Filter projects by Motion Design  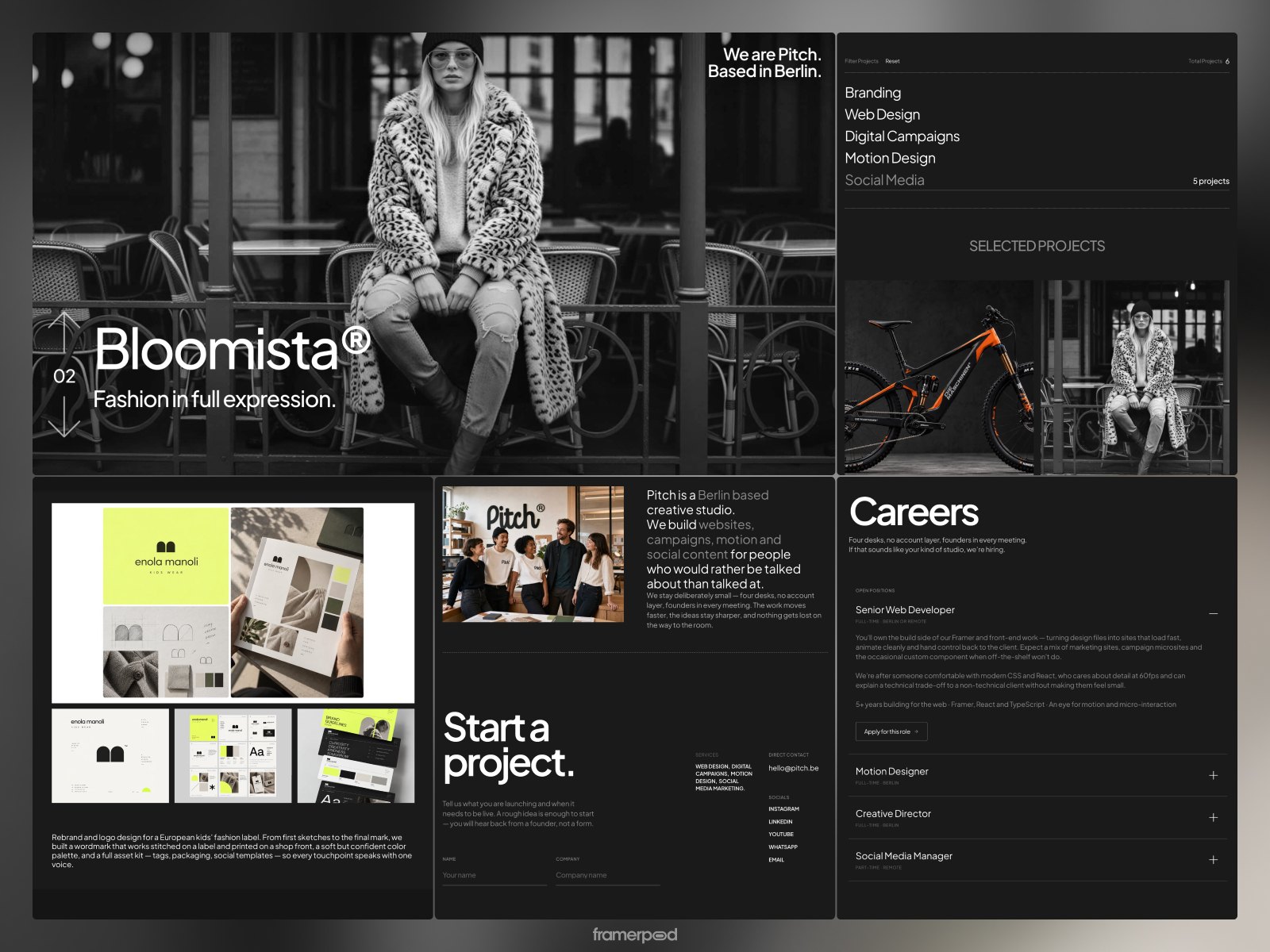(x=890, y=158)
